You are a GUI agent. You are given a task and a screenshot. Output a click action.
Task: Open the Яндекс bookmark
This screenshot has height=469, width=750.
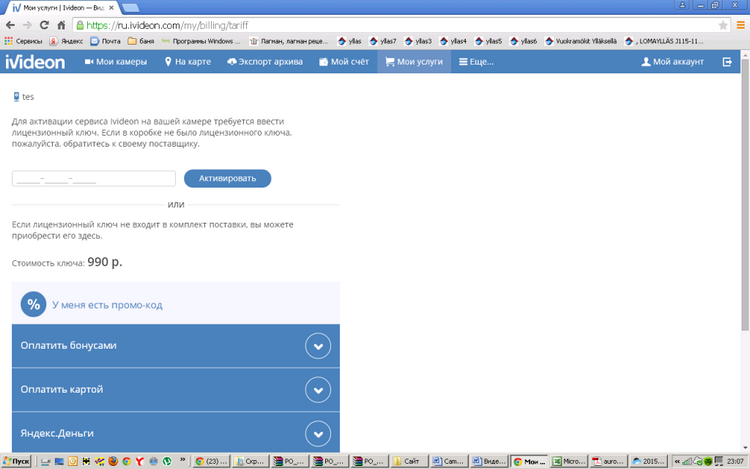(66, 41)
